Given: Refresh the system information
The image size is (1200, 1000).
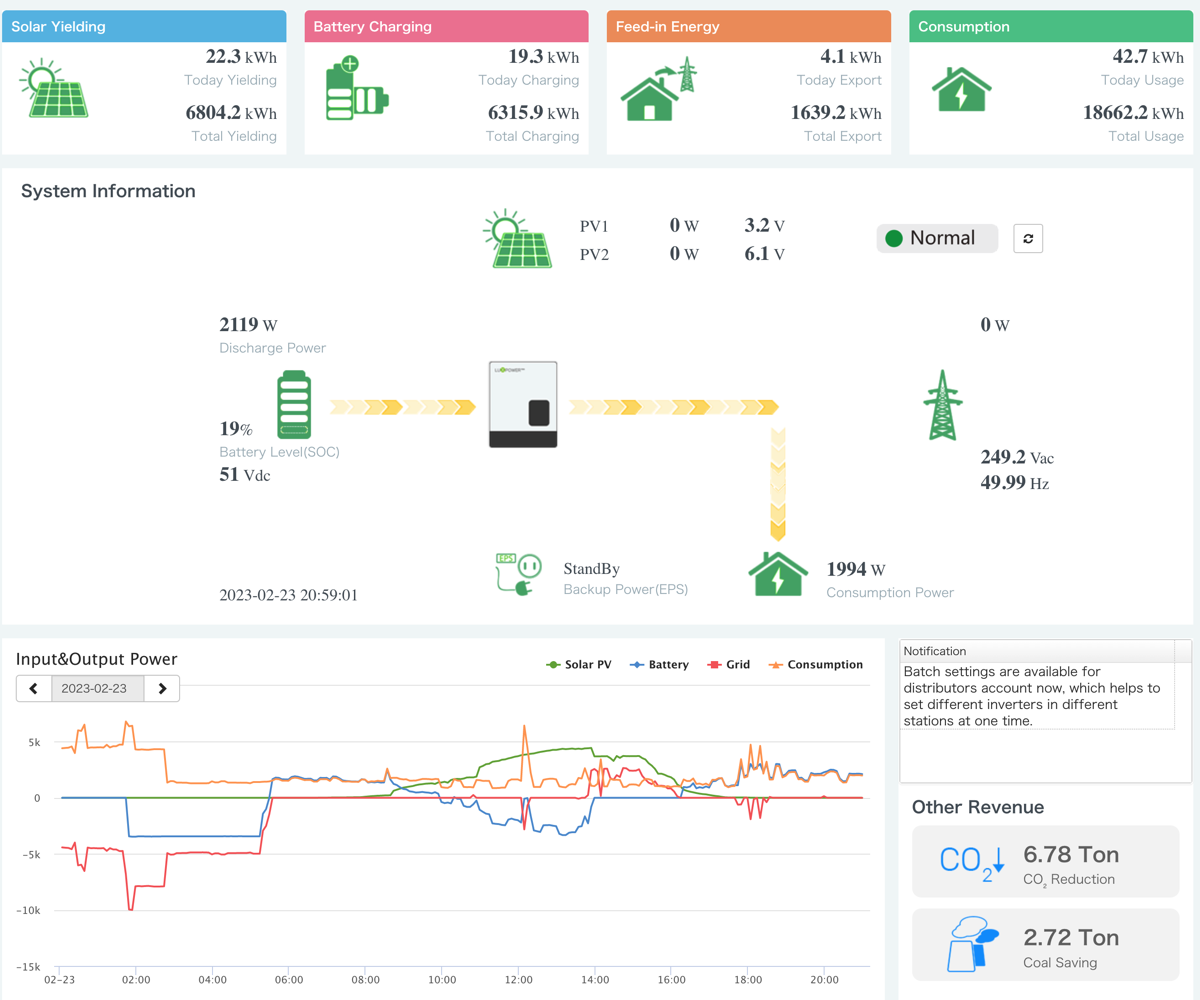Looking at the screenshot, I should 1028,238.
